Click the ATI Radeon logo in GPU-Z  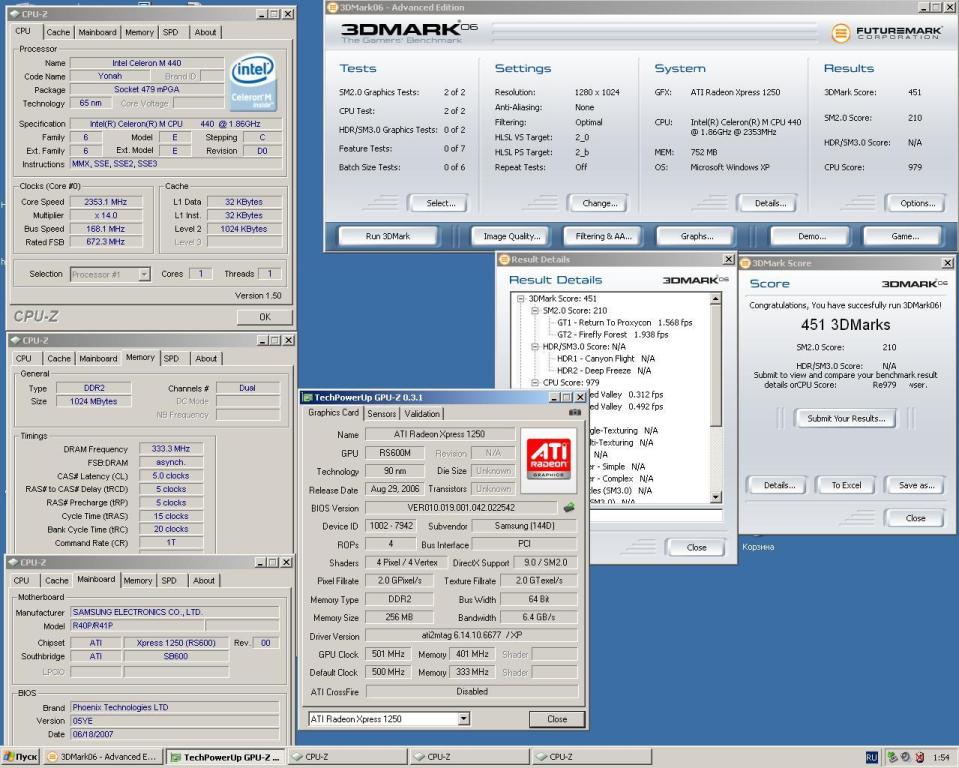548,460
